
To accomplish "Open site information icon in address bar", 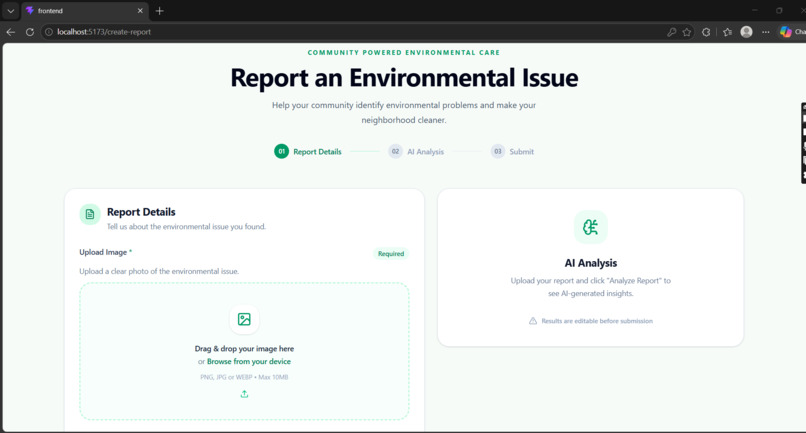I will 49,32.
